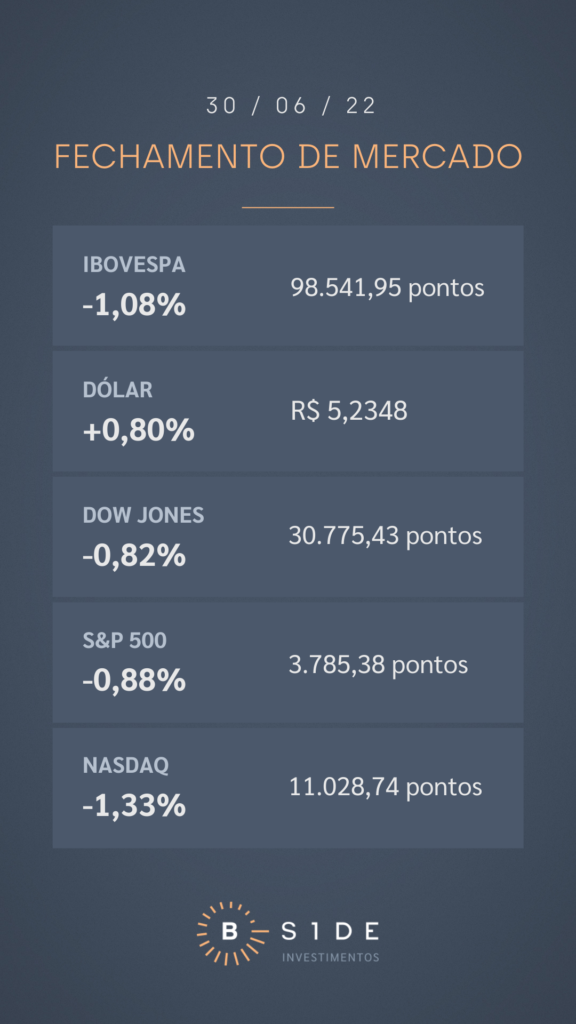Click the +0,80% dollar change
The height and width of the screenshot is (1024, 576).
[138, 431]
